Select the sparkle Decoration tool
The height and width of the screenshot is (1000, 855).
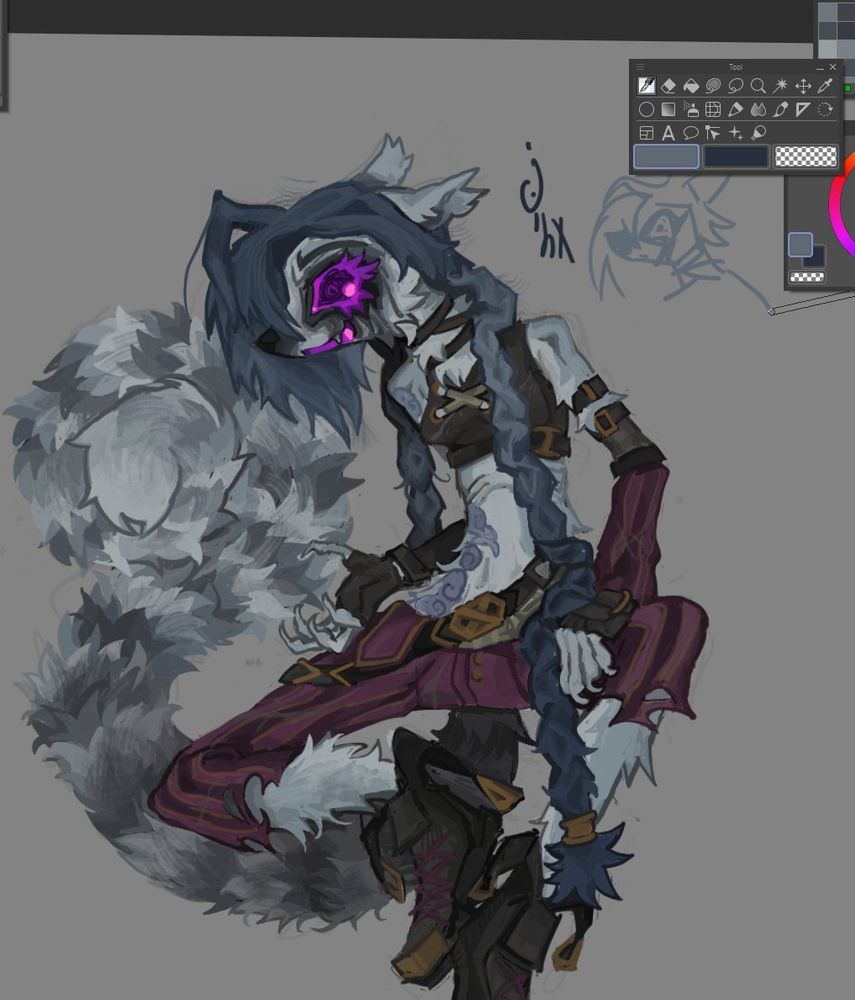(736, 133)
